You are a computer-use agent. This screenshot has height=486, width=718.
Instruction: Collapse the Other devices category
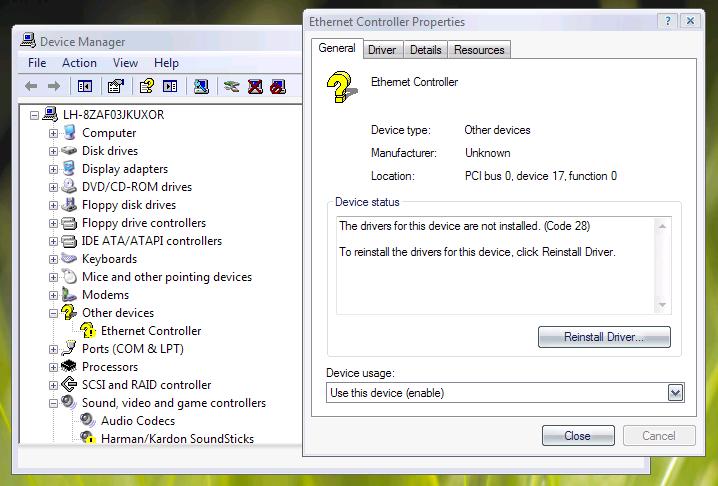(54, 313)
